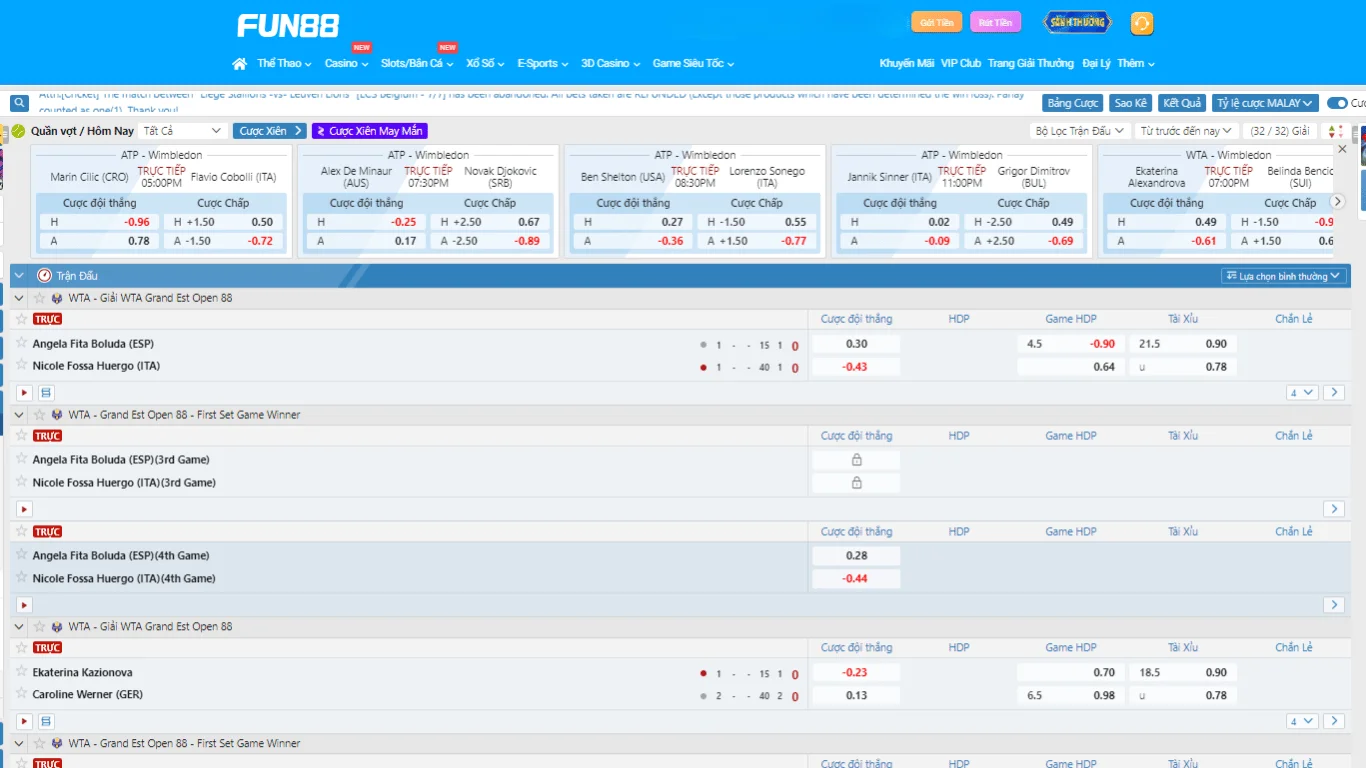Play live stream for Fita Boluda match
Screen dimensions: 1366x768
[x=24, y=393]
